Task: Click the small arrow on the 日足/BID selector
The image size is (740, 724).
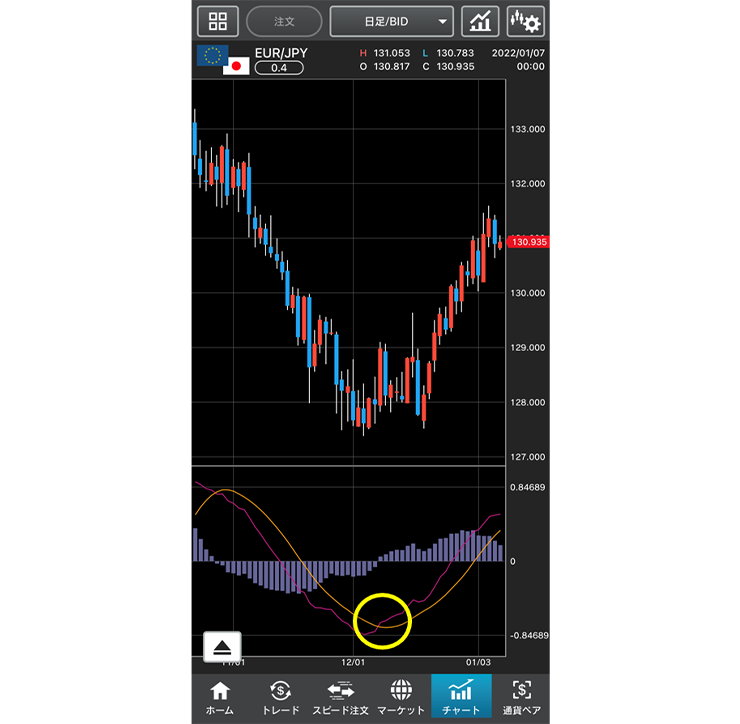Action: click(x=442, y=21)
